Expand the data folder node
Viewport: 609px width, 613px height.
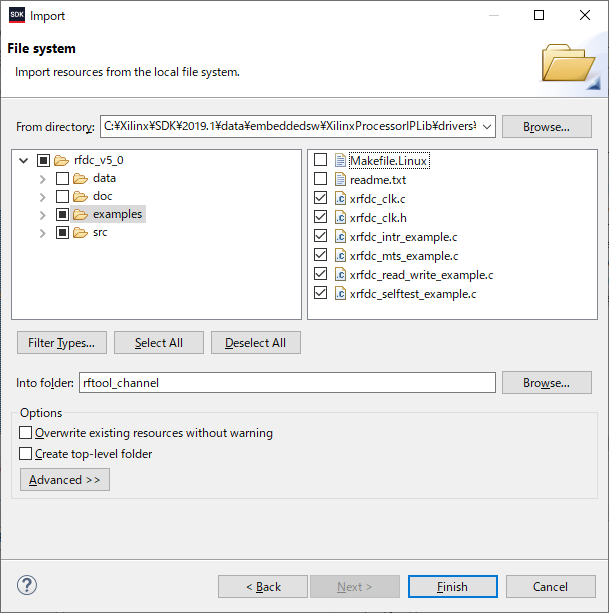tap(43, 179)
